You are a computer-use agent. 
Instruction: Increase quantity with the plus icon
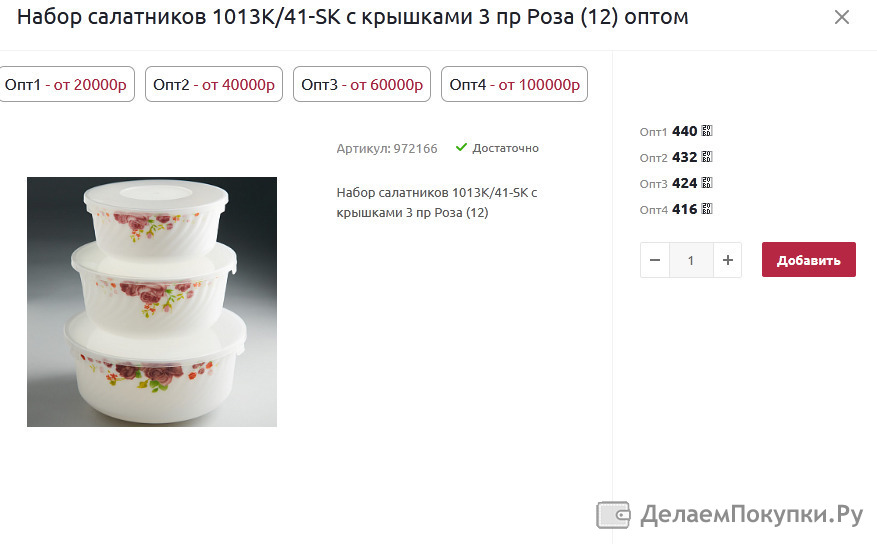(727, 260)
